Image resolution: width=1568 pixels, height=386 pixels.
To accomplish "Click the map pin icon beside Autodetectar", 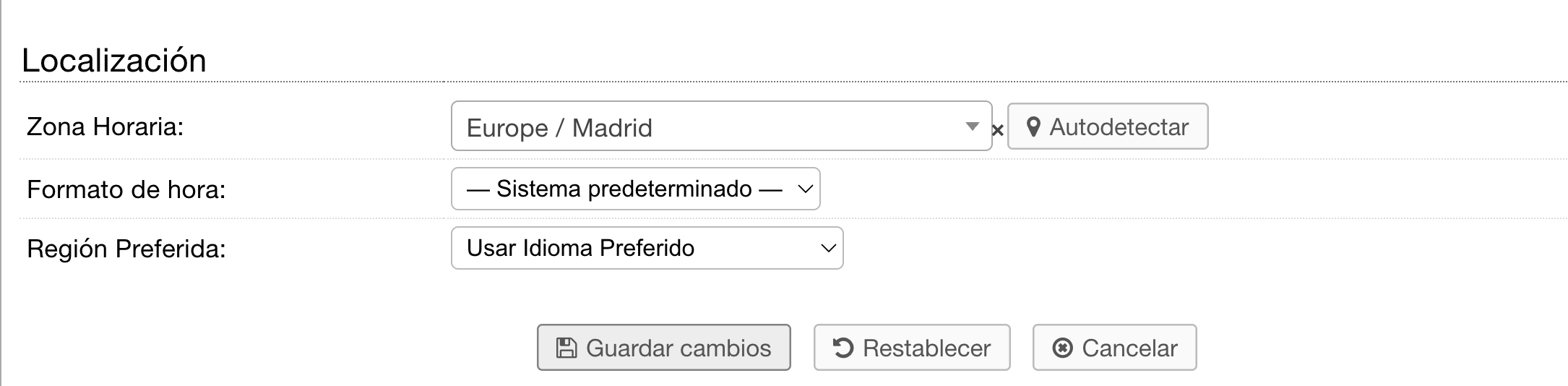I will (1033, 127).
